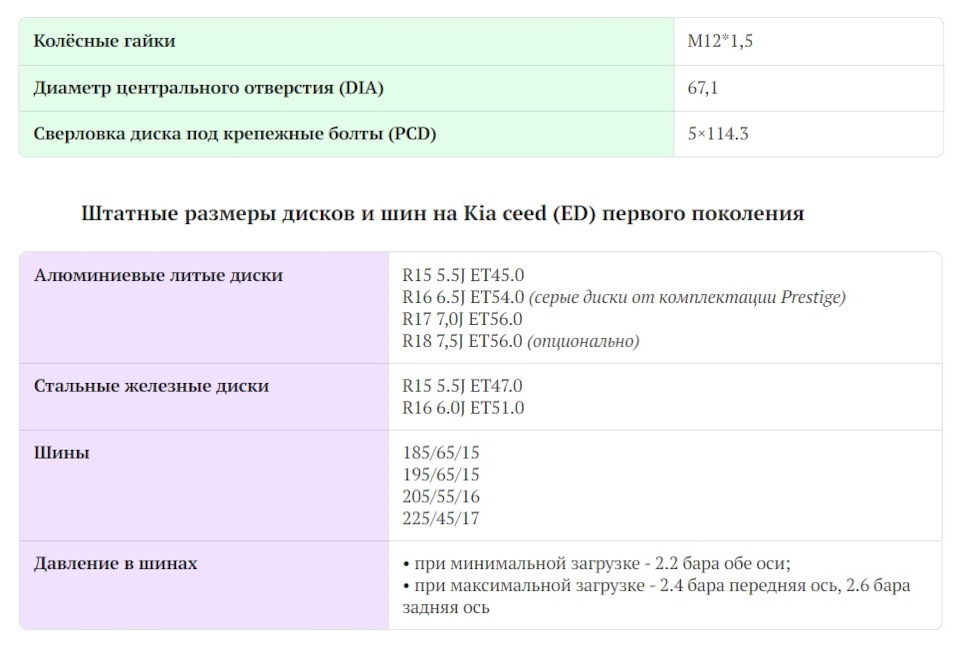
Task: Click 'Давление в шинах' row header
Action: pyautogui.click(x=115, y=564)
